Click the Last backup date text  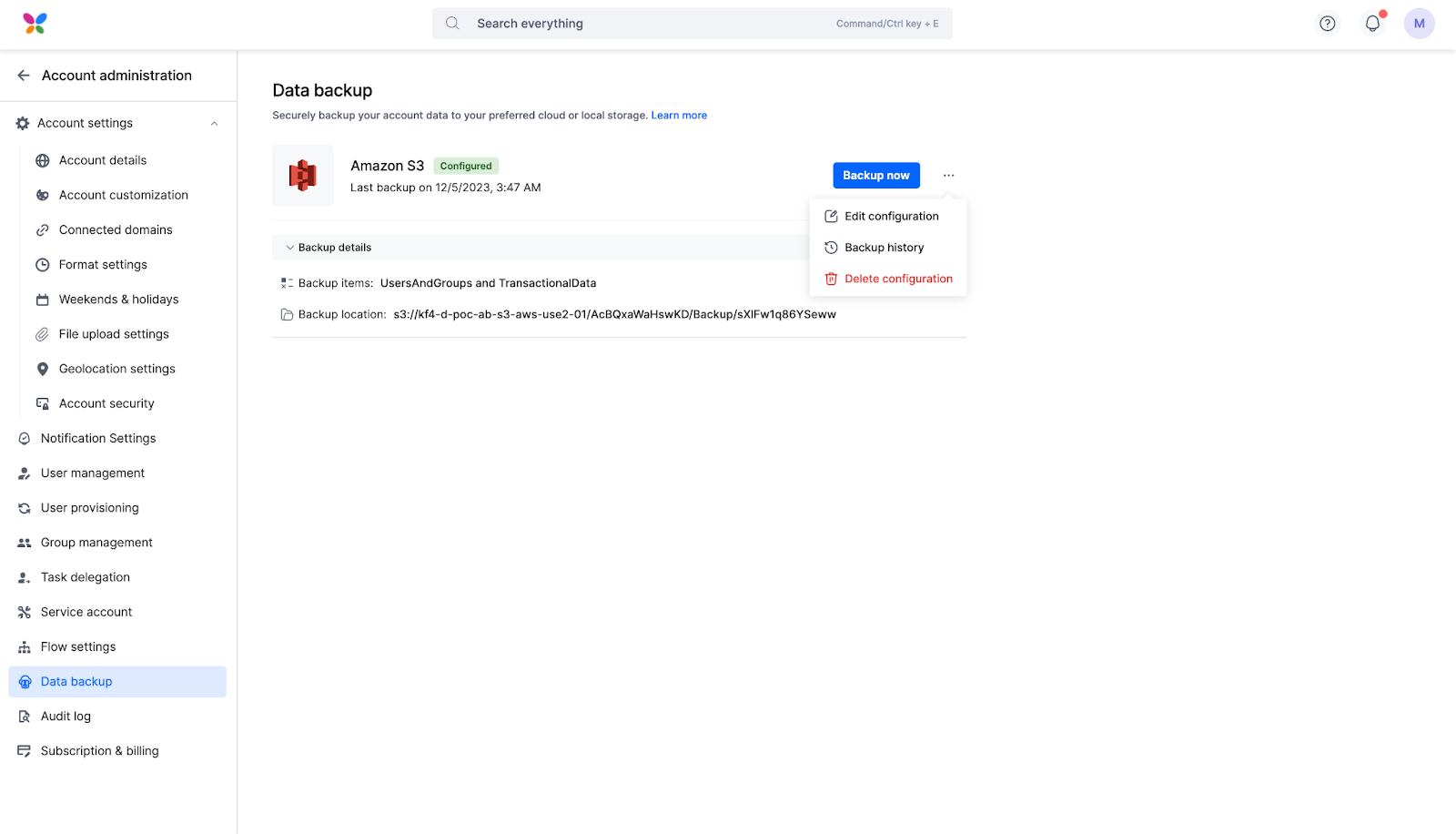click(x=446, y=188)
